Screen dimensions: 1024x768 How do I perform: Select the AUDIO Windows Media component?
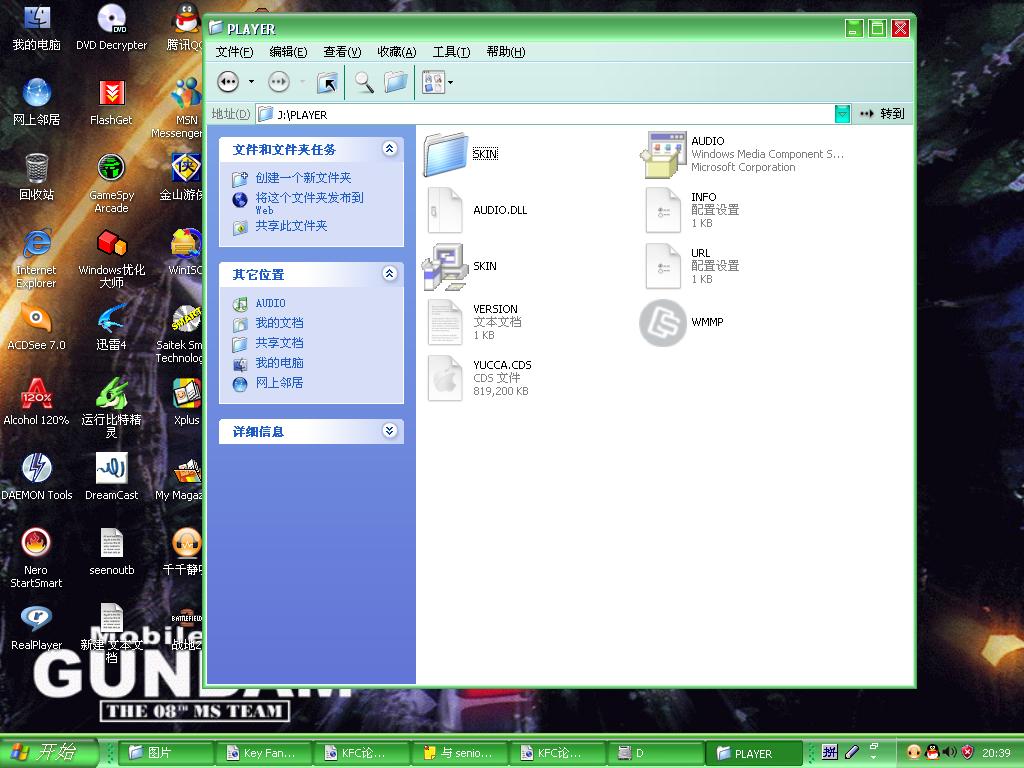(742, 154)
